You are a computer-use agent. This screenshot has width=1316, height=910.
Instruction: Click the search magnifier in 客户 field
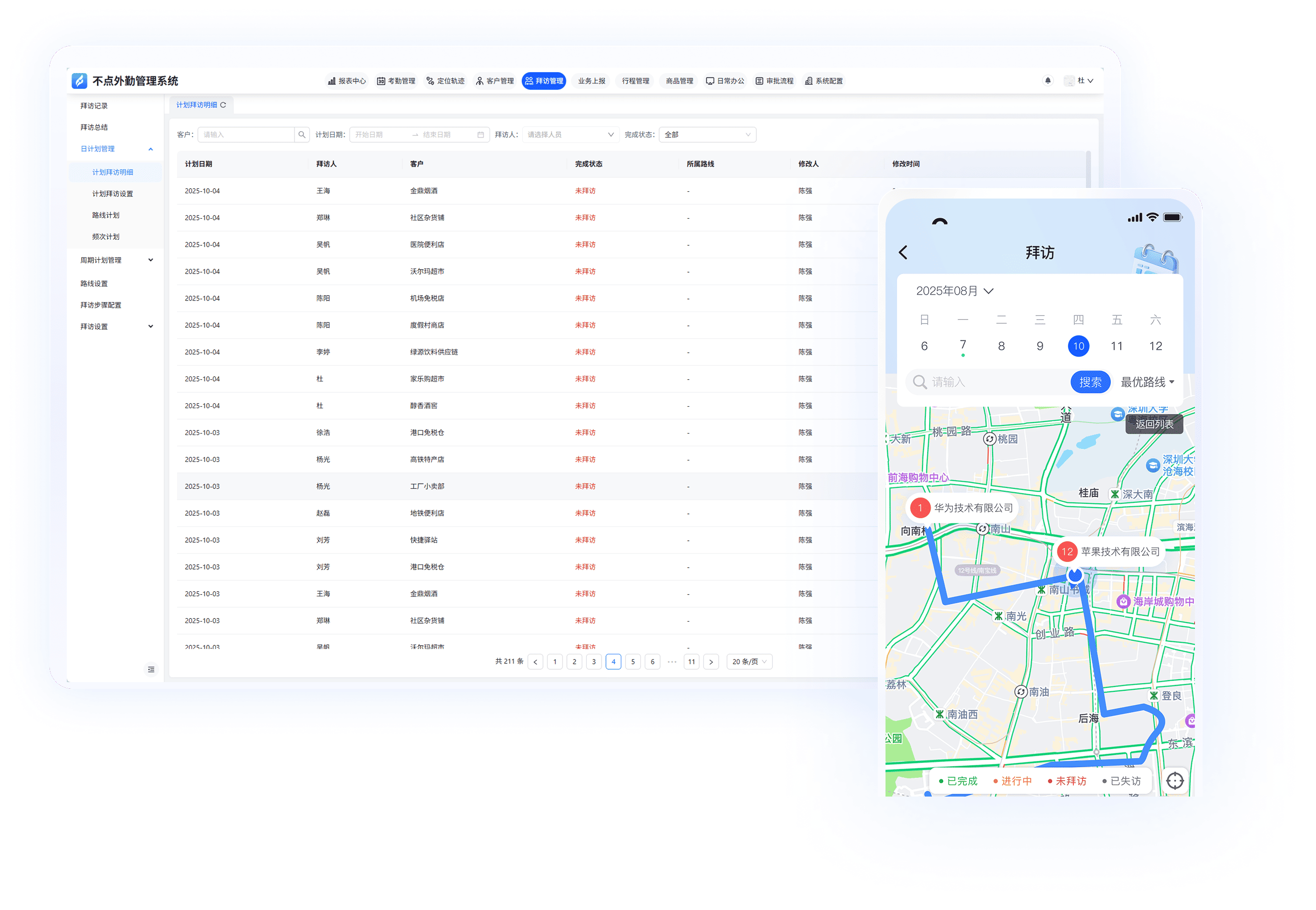302,135
